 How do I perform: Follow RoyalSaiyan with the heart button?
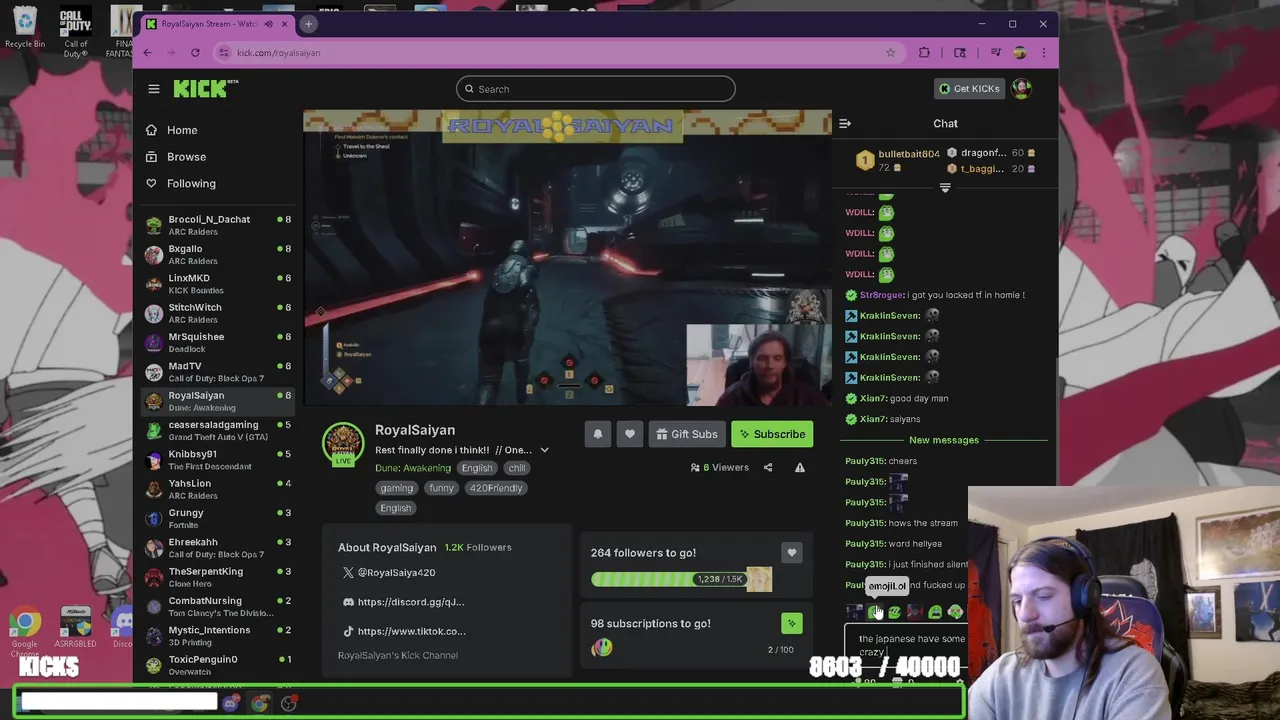pos(630,434)
